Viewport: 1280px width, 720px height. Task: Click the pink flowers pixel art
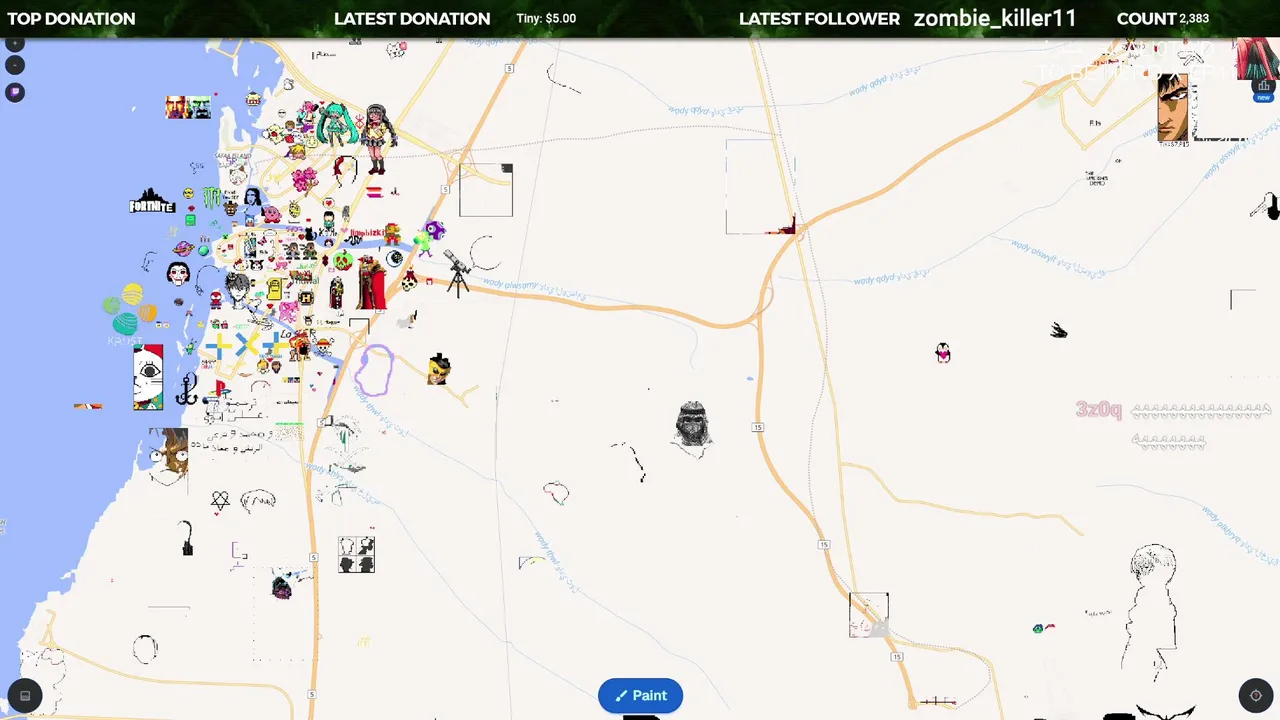(x=304, y=180)
